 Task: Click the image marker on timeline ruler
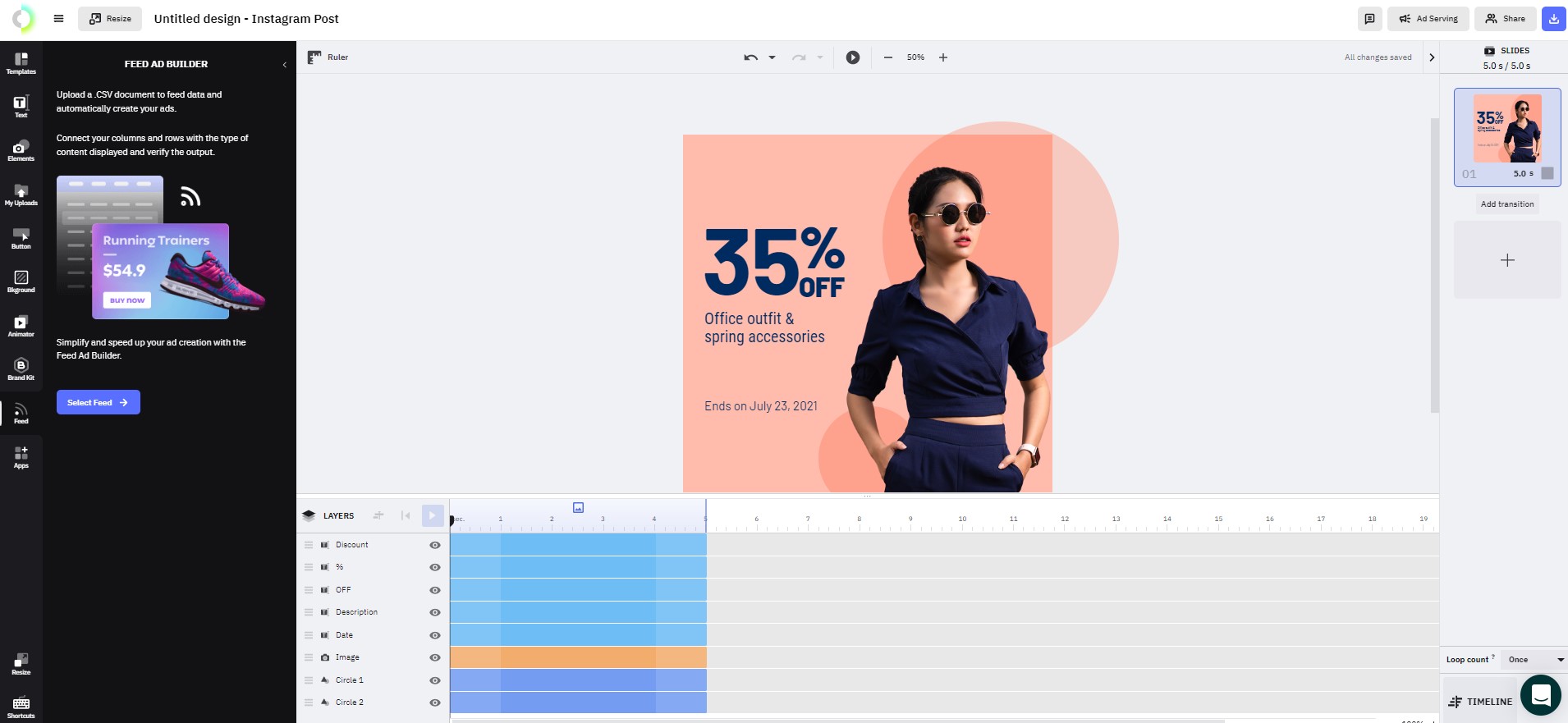coord(578,508)
